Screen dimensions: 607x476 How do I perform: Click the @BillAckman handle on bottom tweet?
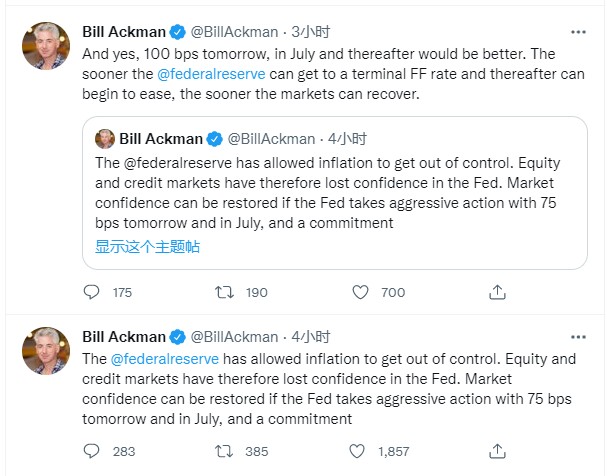pos(235,336)
